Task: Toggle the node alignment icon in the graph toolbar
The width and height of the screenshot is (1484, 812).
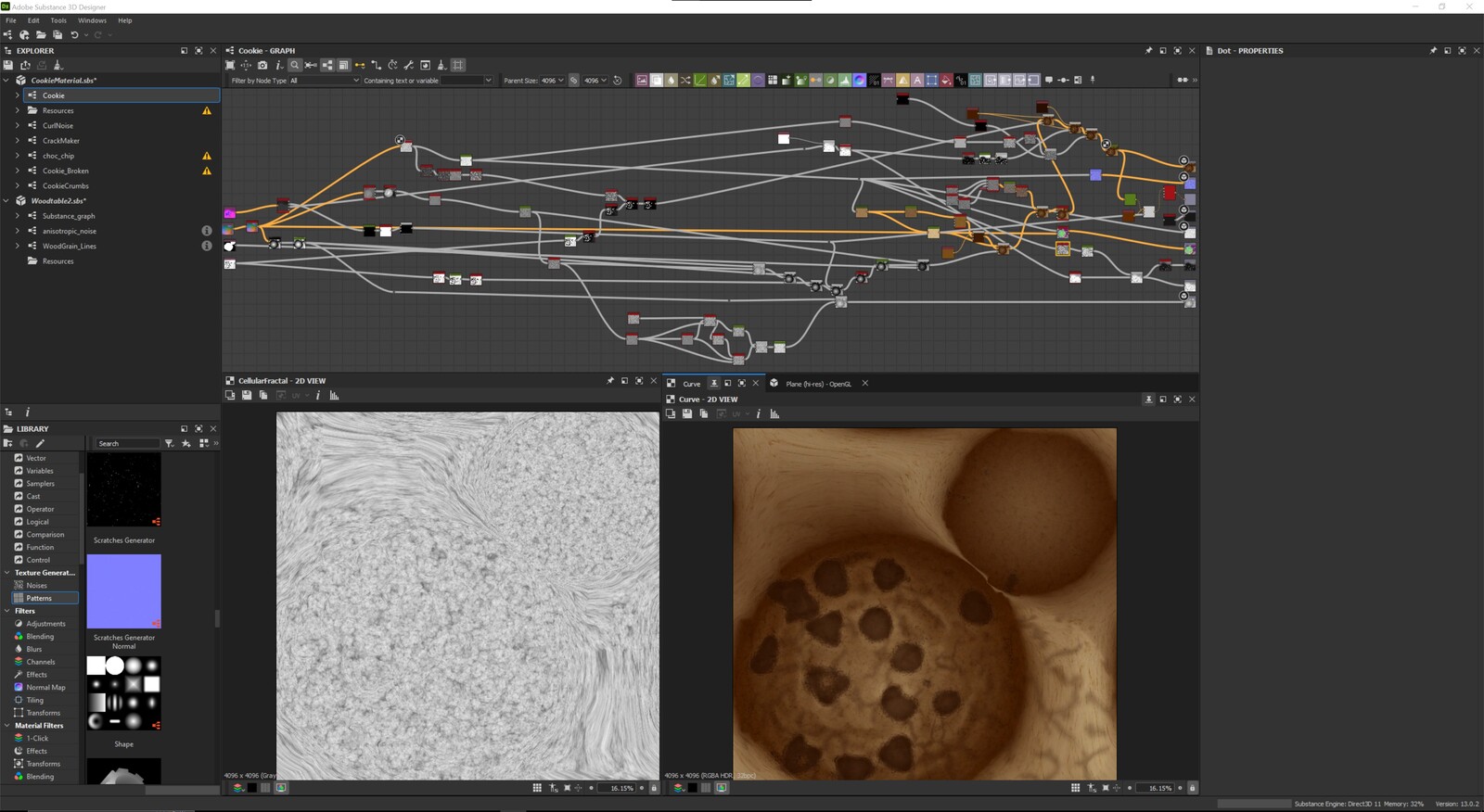Action: 327,65
